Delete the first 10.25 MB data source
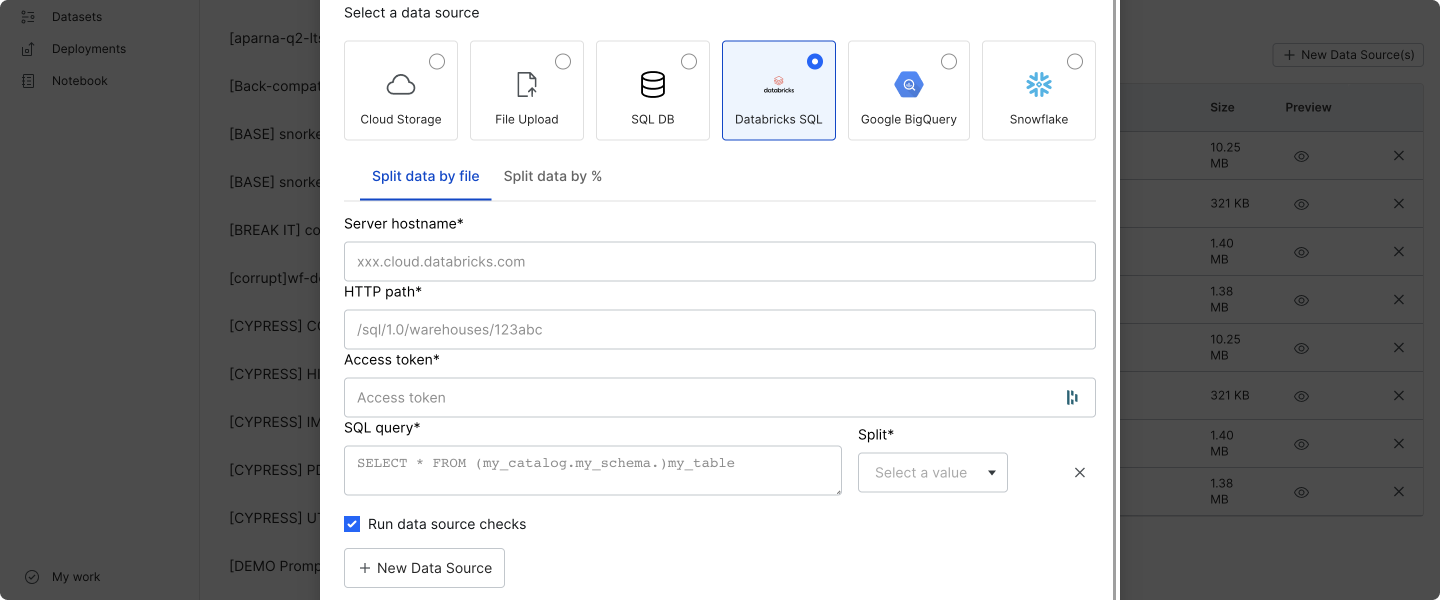 1399,156
